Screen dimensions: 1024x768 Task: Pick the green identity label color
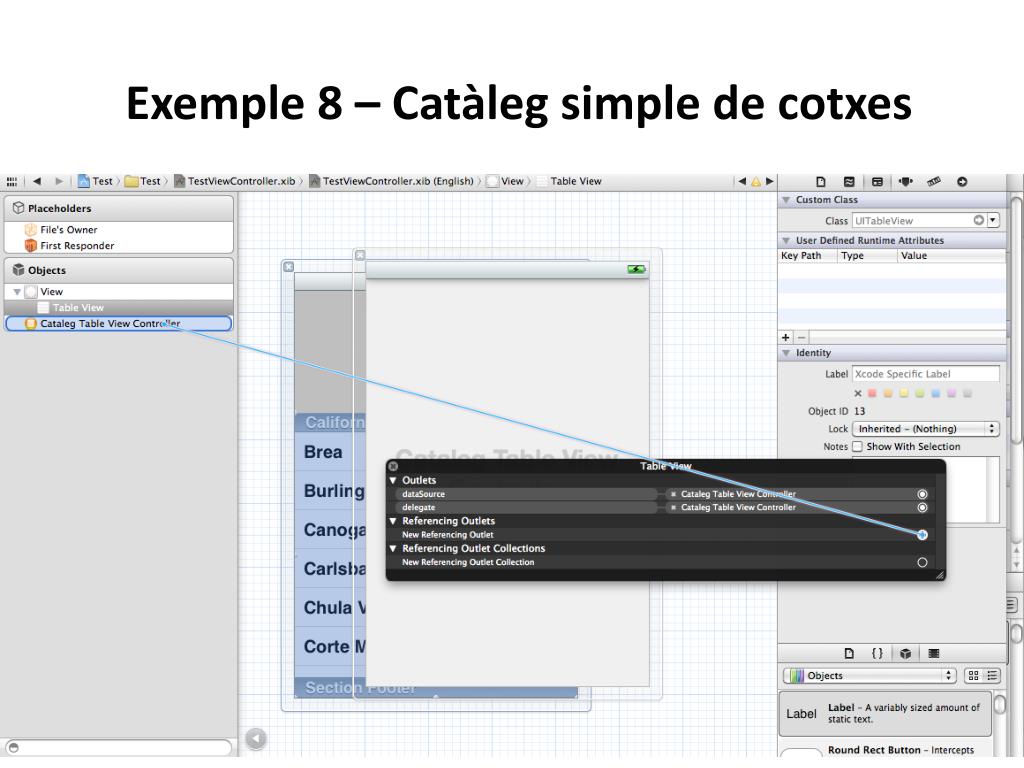[920, 393]
